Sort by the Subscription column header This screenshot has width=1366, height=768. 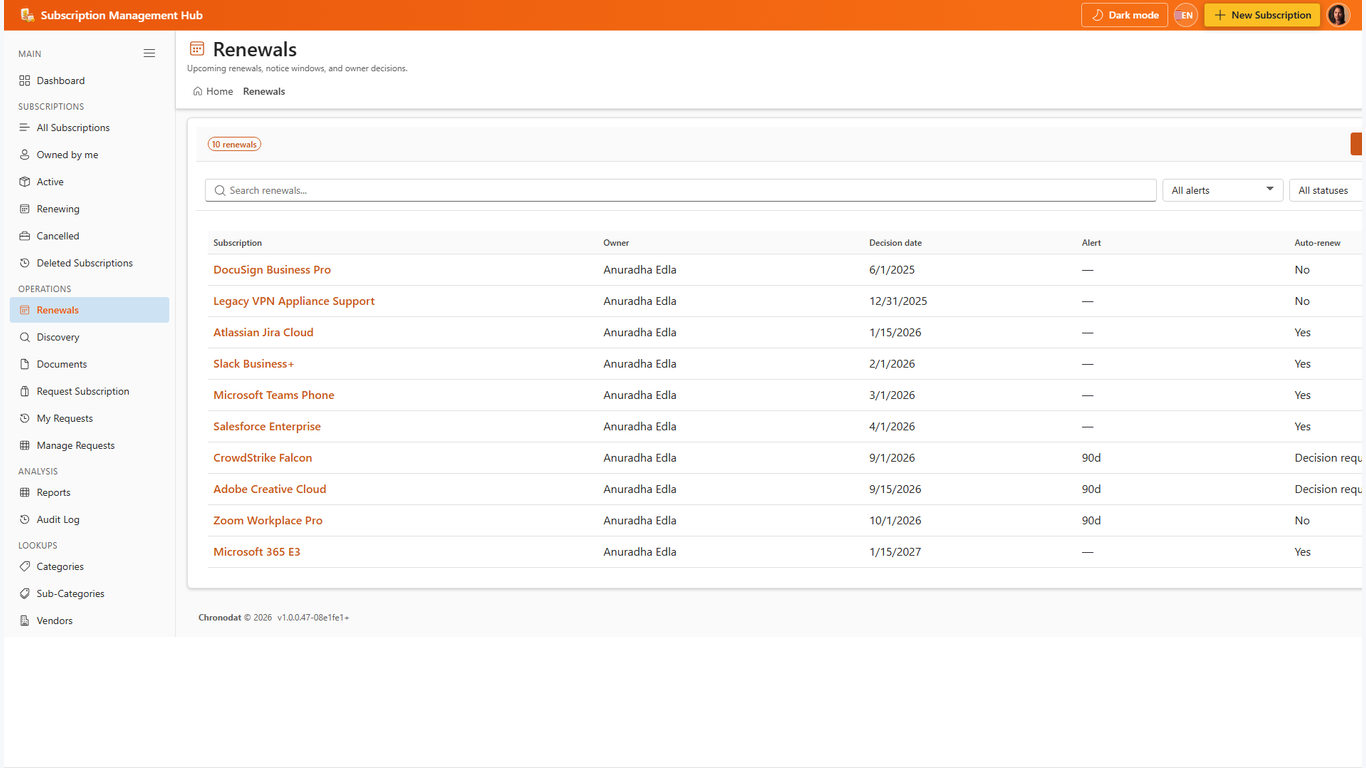click(x=238, y=243)
